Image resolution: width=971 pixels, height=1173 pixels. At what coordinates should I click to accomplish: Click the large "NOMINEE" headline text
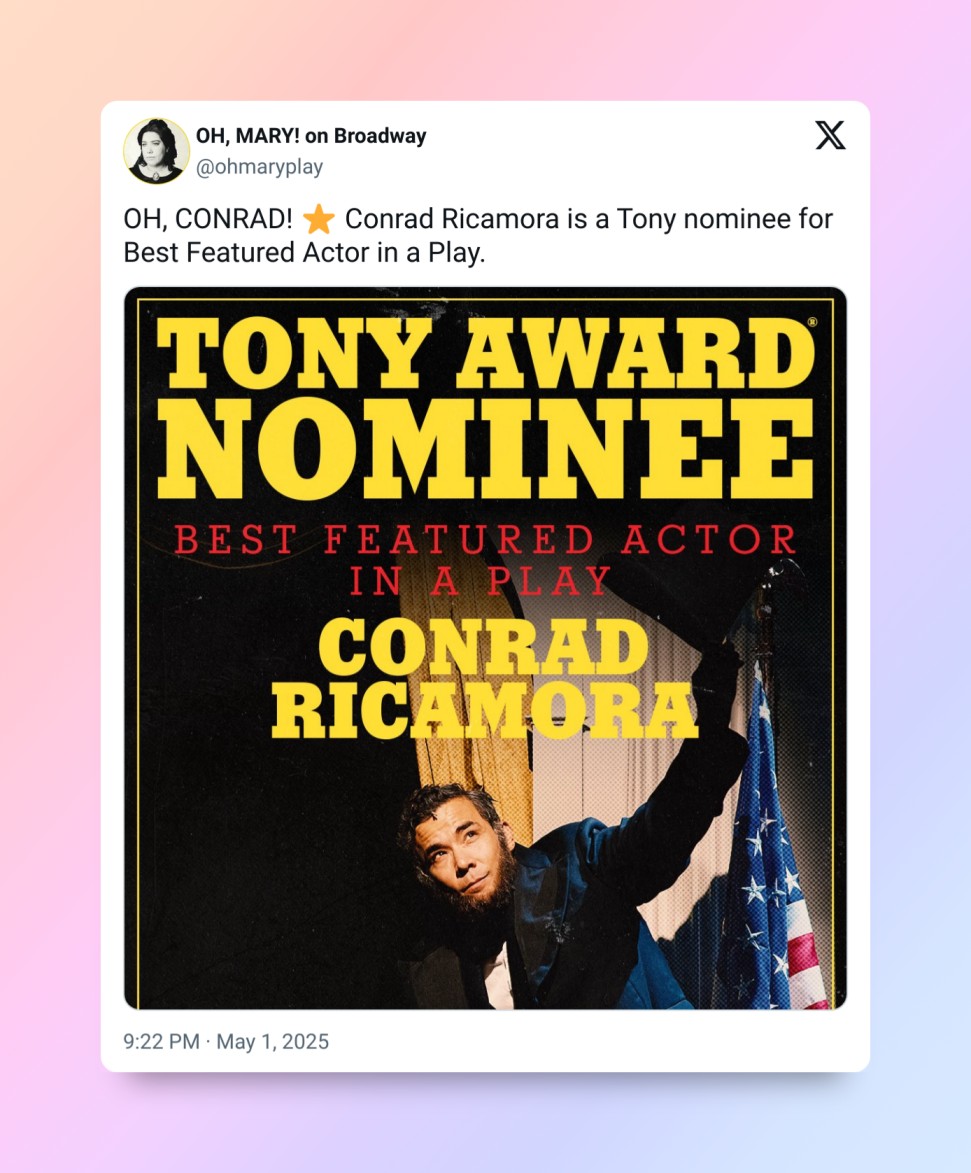click(486, 447)
